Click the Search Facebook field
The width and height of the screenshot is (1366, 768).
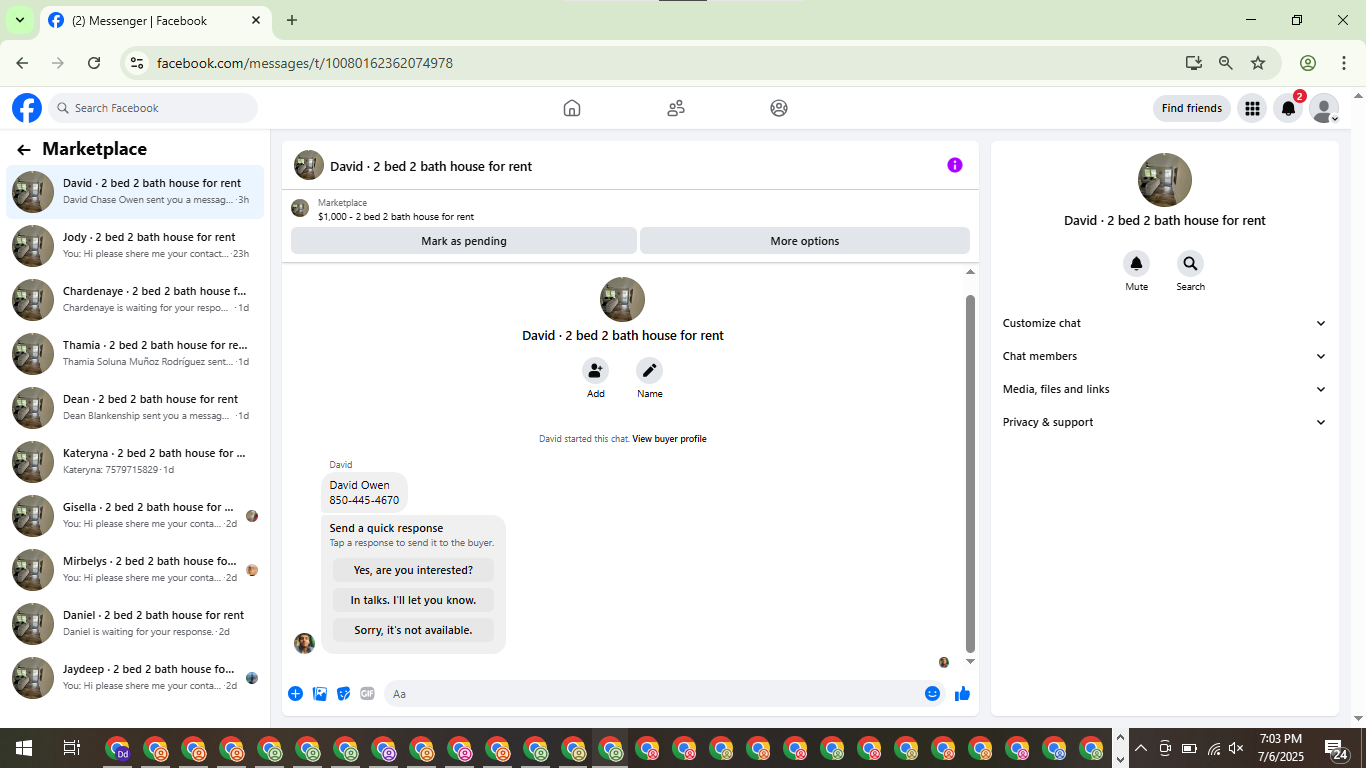(x=153, y=108)
